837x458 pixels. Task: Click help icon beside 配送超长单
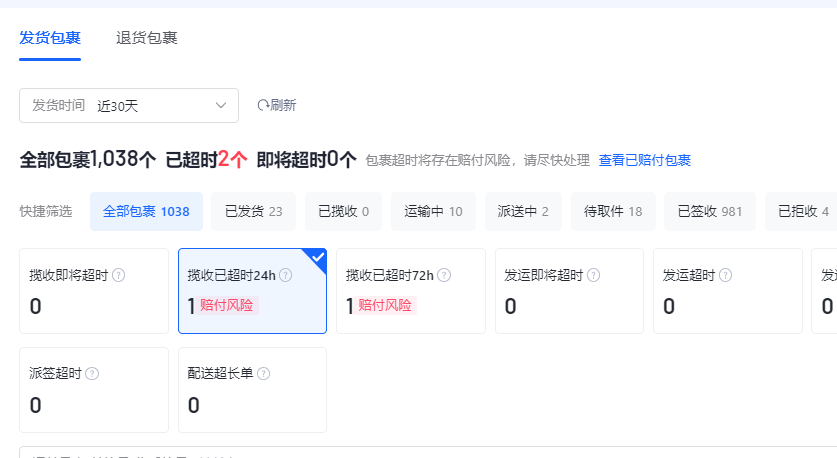(x=264, y=374)
